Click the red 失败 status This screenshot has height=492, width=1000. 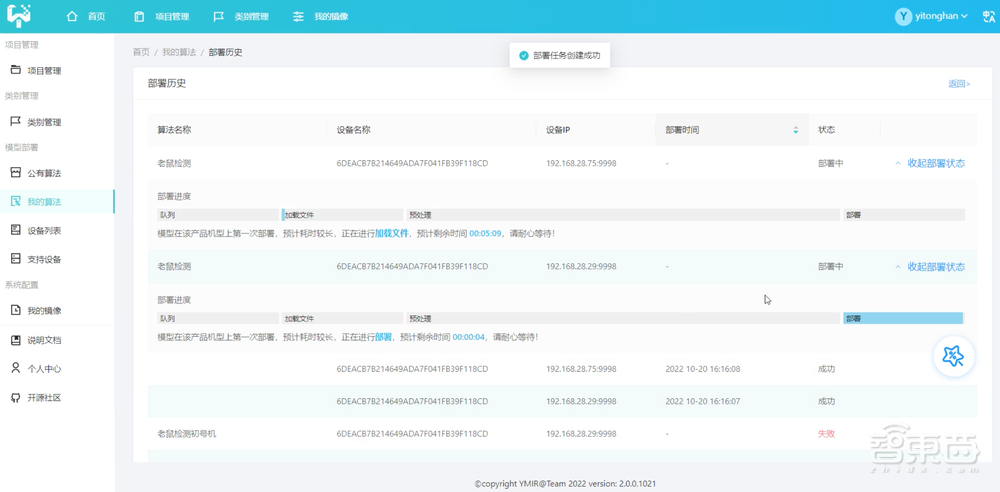click(827, 434)
